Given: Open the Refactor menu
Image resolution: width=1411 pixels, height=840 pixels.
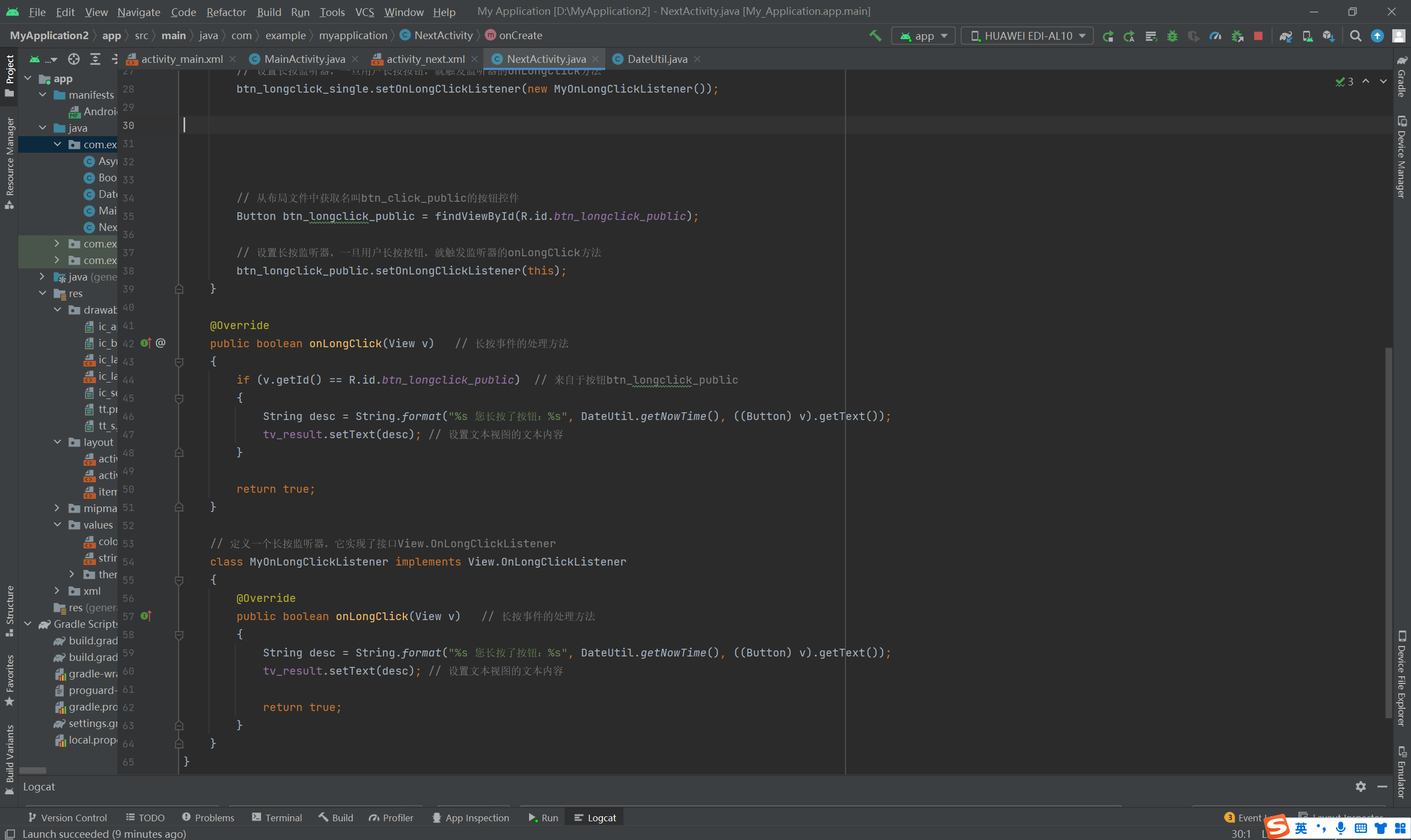Looking at the screenshot, I should pyautogui.click(x=226, y=12).
